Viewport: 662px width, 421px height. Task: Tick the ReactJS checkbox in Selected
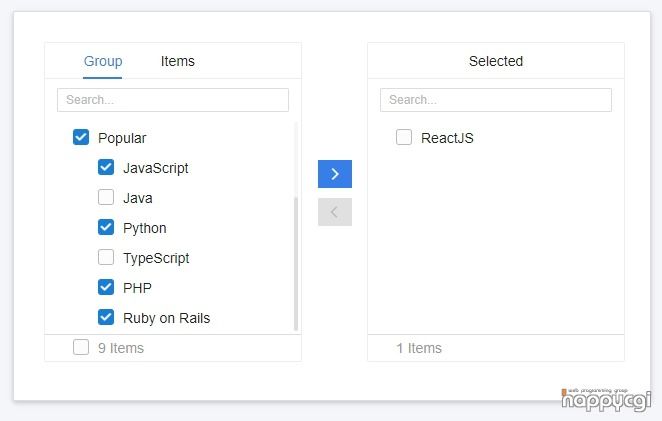(404, 137)
